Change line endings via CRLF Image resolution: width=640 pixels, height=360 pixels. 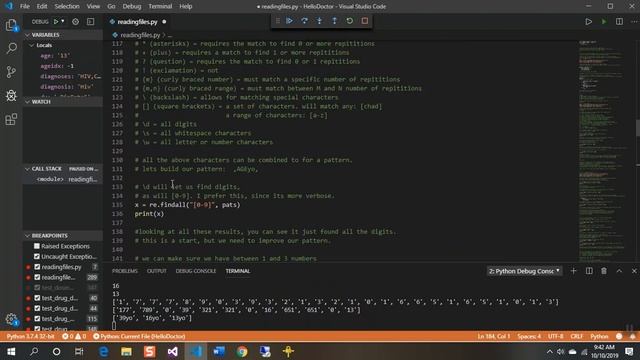pos(577,336)
